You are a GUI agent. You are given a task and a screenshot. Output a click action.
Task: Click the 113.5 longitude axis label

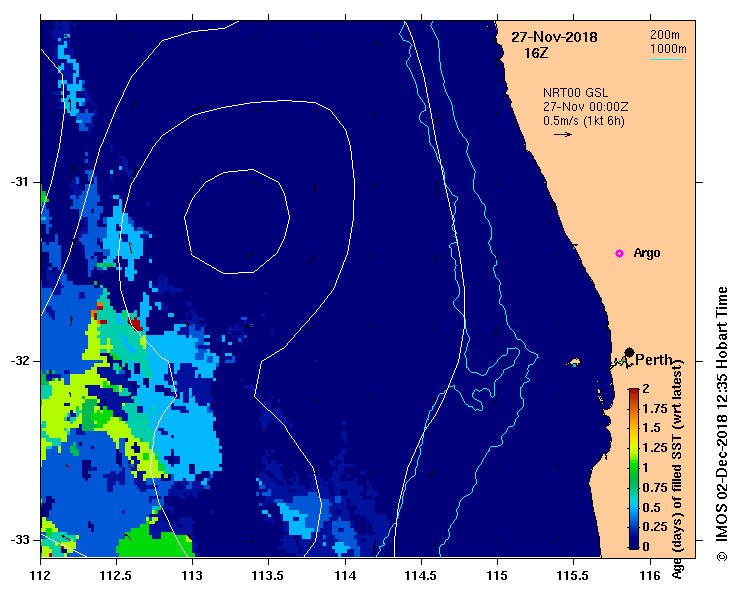point(269,576)
